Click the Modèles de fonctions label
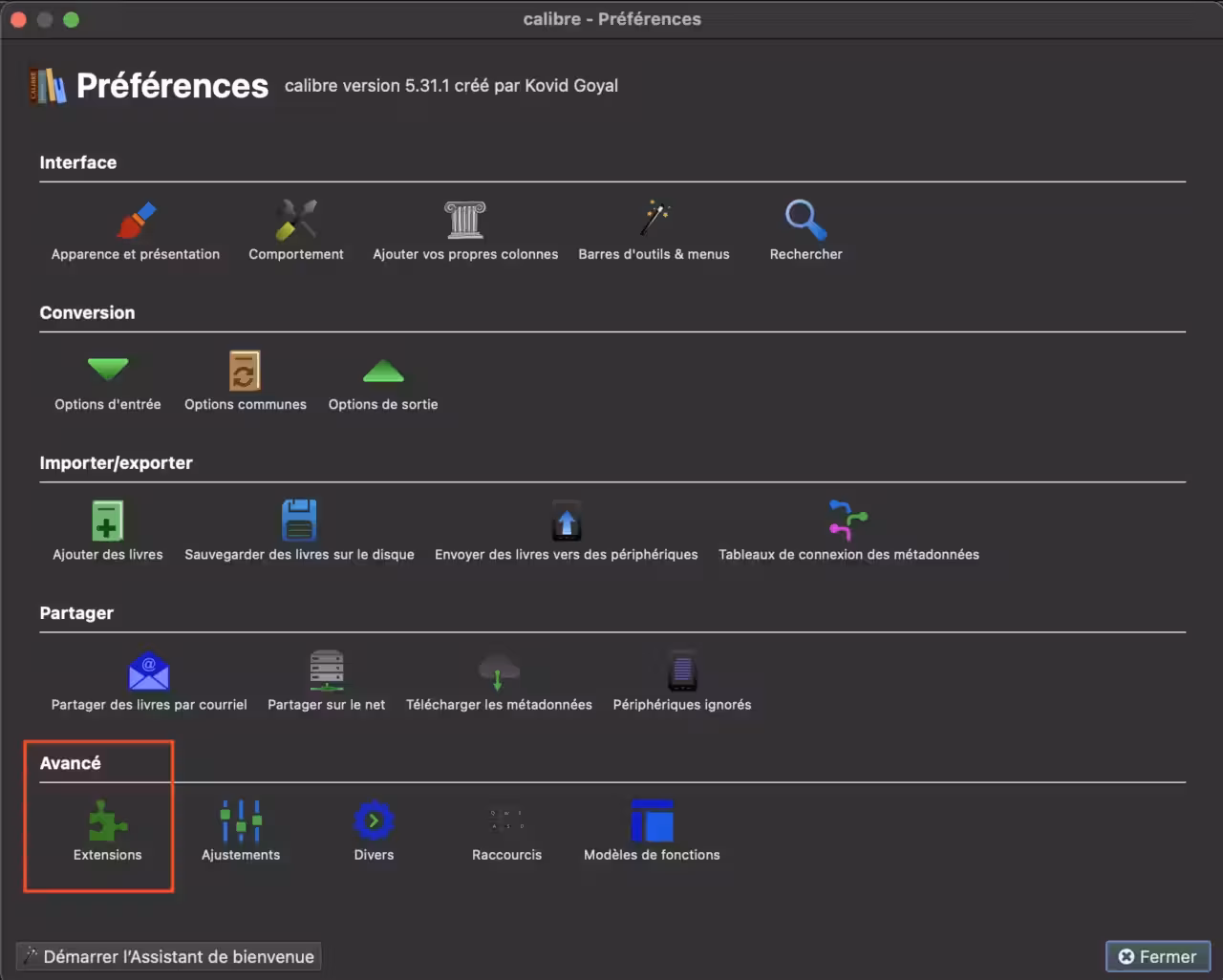This screenshot has height=980, width=1223. (x=652, y=855)
